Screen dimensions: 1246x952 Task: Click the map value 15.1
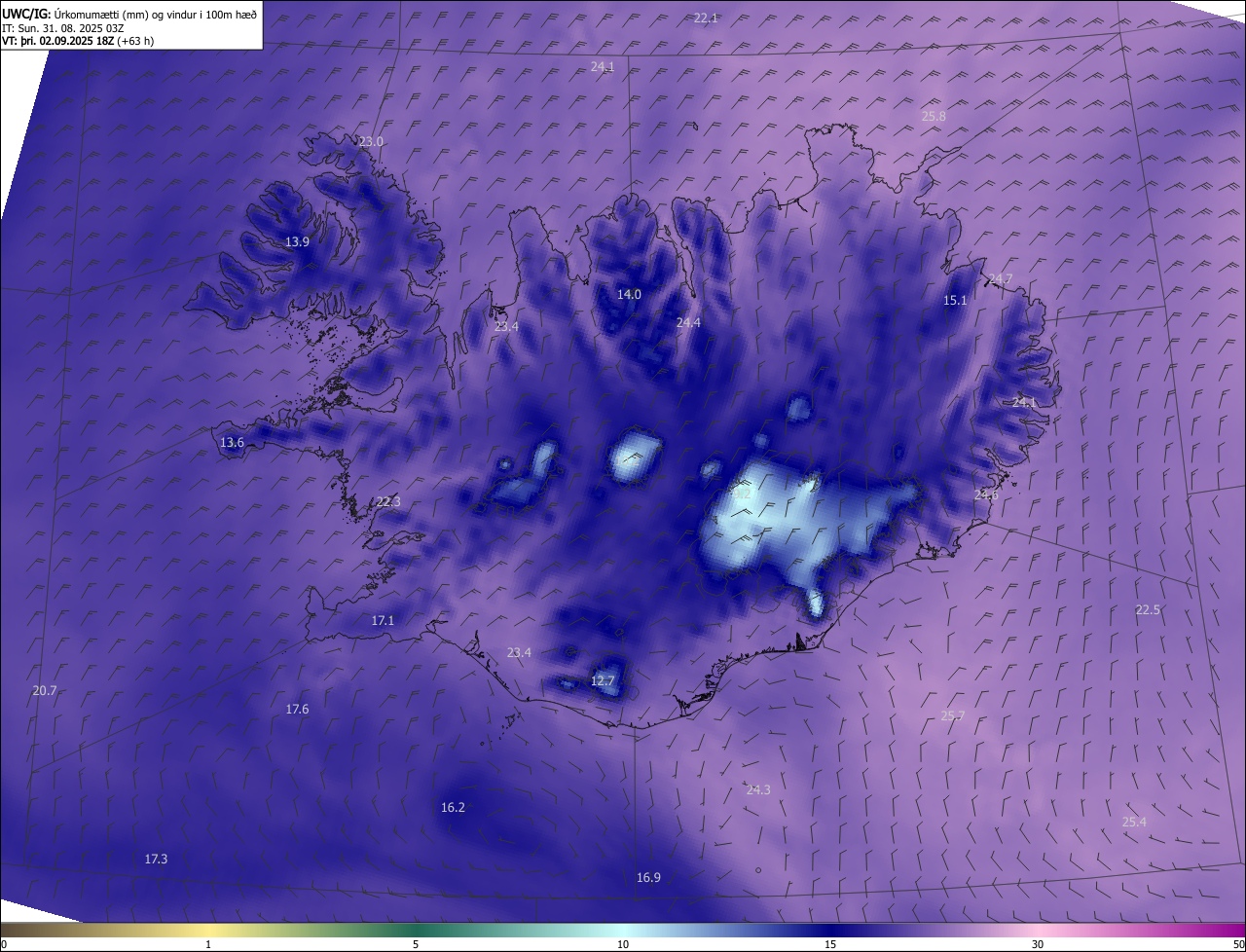(956, 301)
